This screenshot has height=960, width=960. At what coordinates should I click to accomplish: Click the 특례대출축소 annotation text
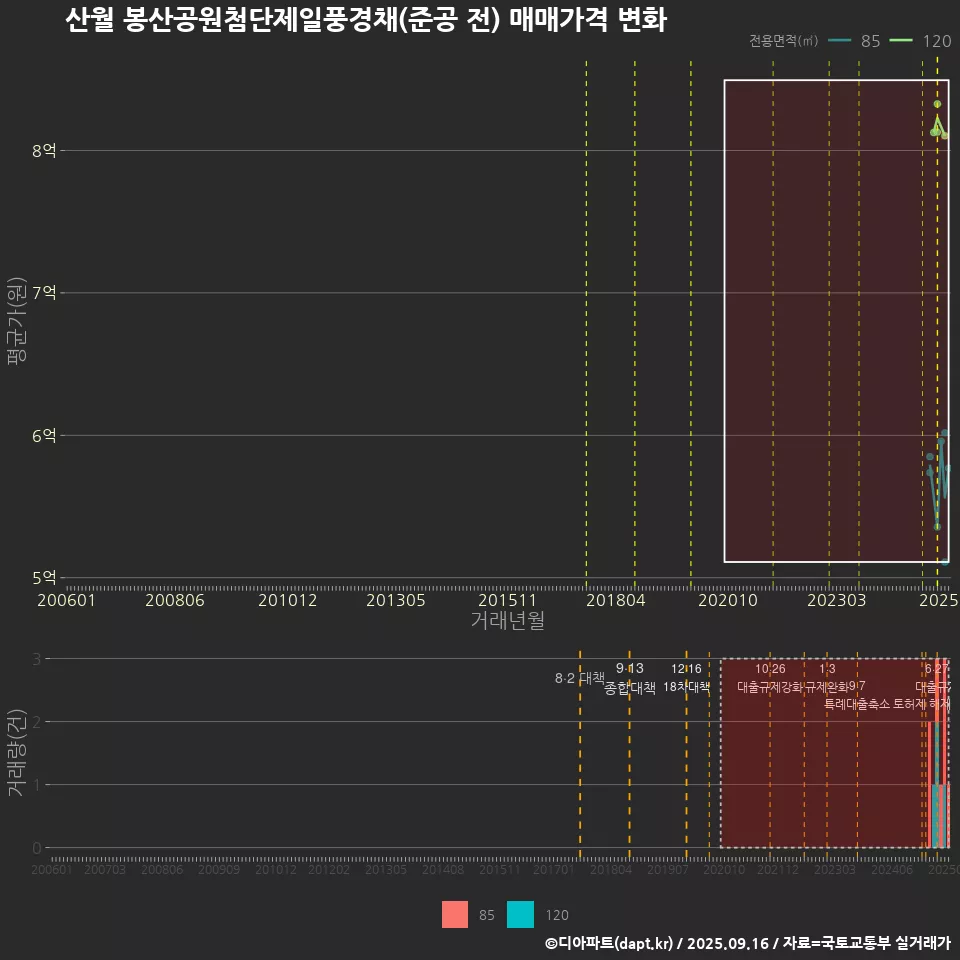coord(857,704)
